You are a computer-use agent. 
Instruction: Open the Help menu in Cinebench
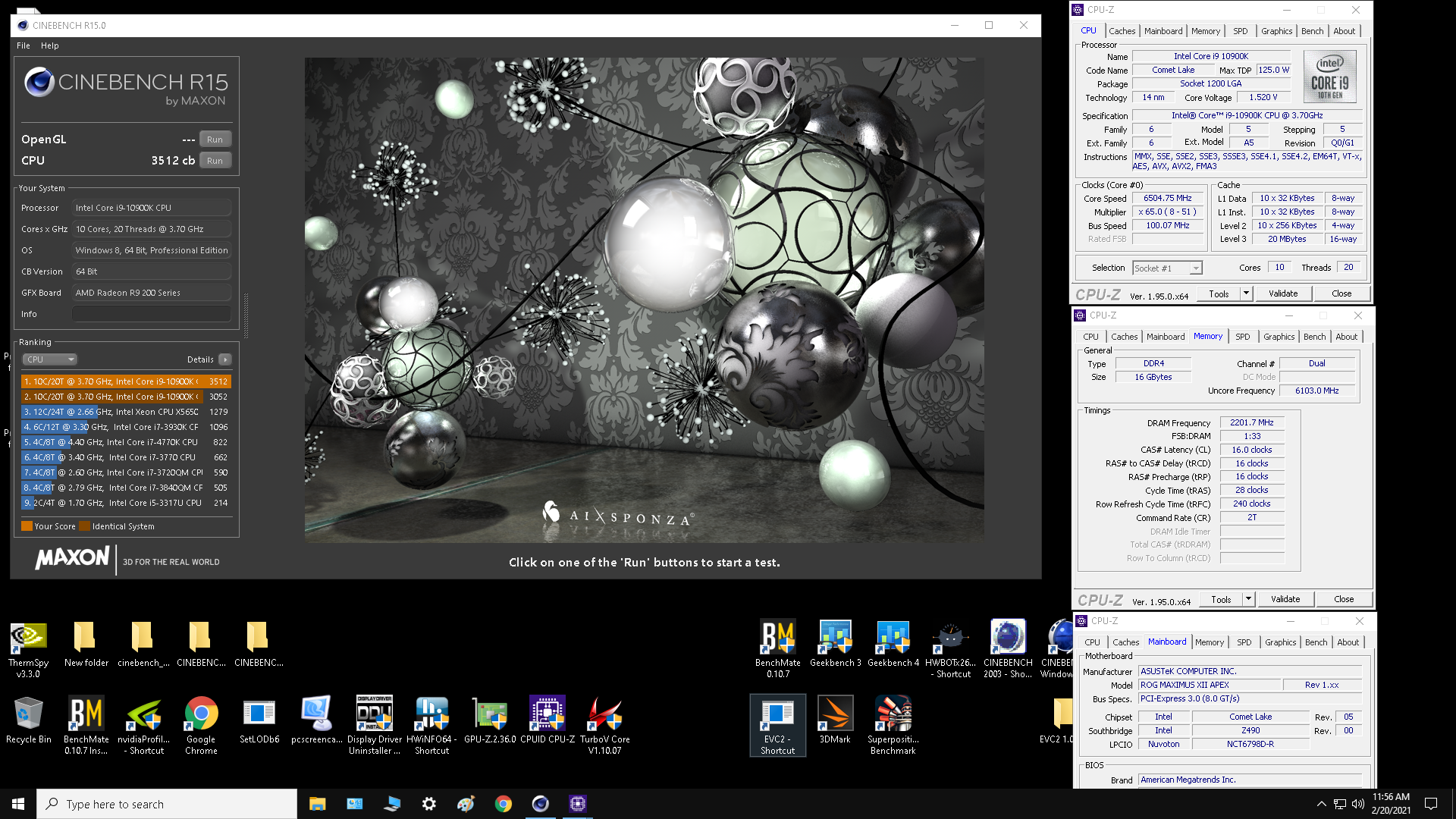tap(49, 45)
